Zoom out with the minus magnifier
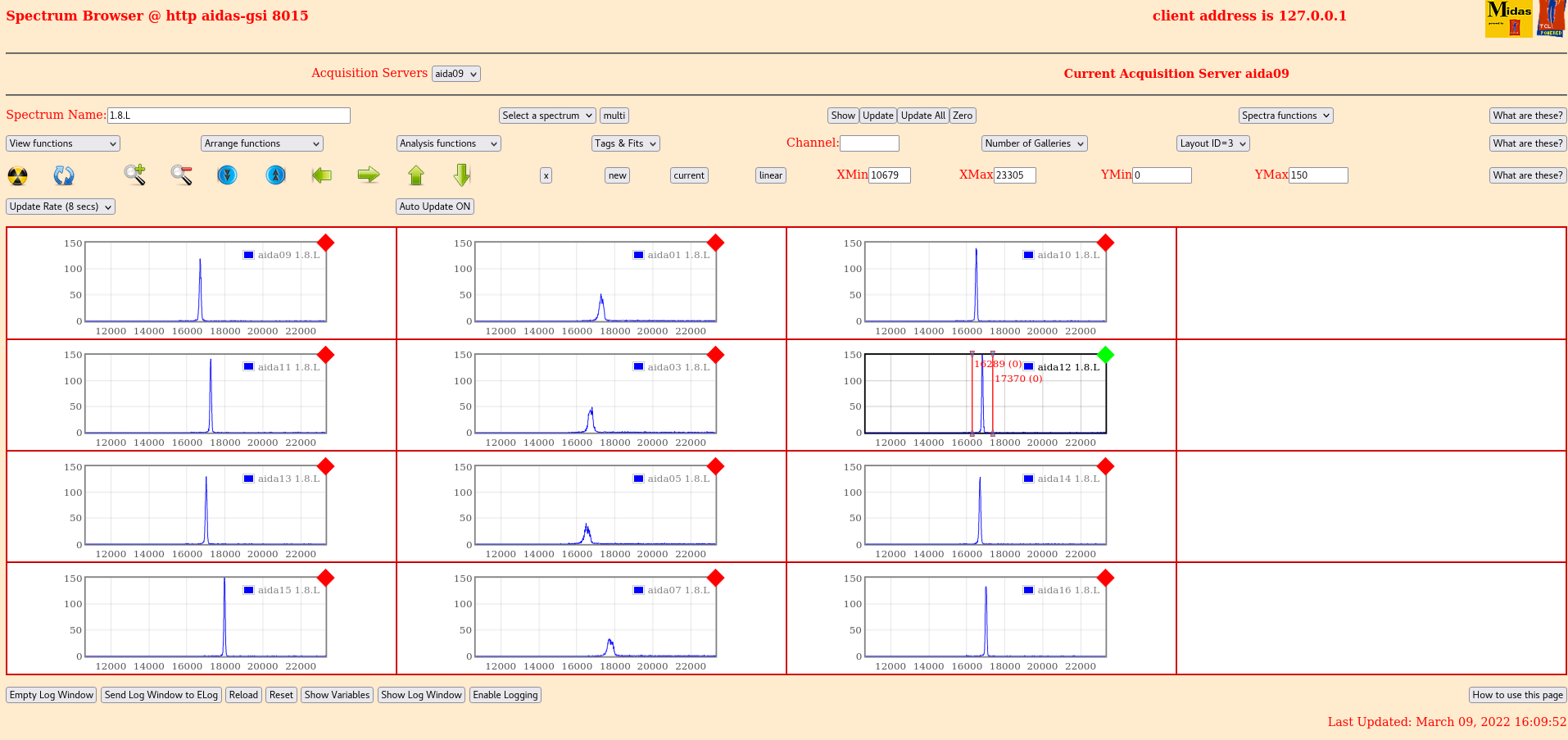1568x740 pixels. (x=181, y=175)
